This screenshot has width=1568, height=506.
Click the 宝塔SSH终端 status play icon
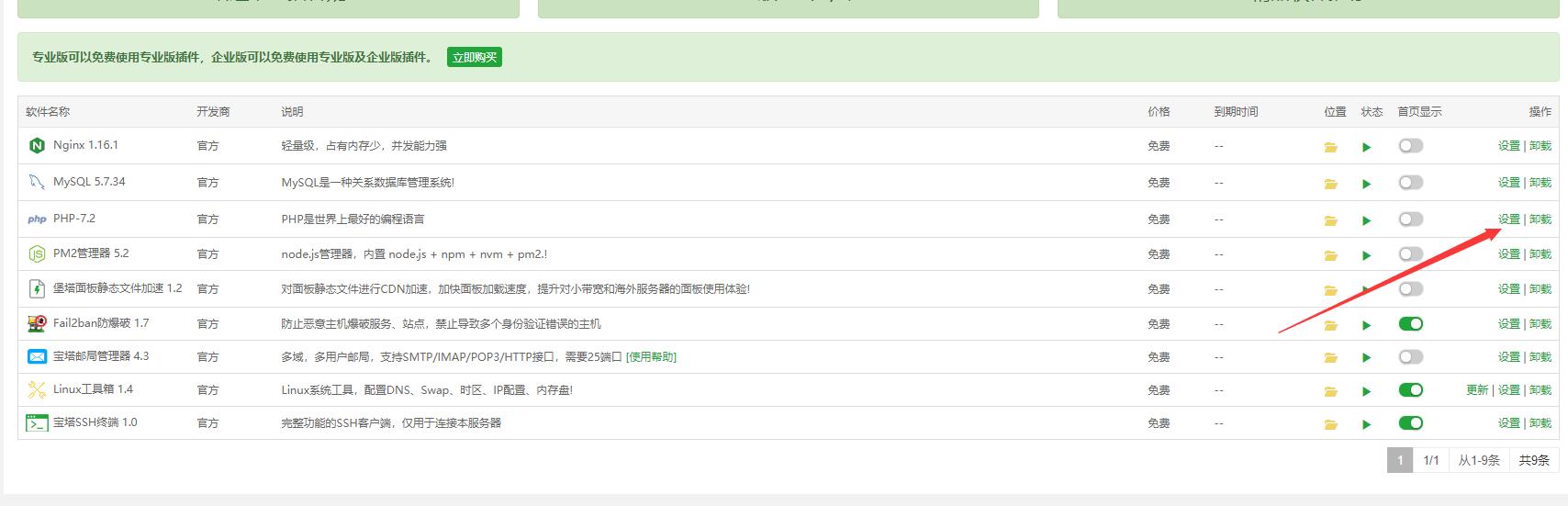(x=1366, y=424)
